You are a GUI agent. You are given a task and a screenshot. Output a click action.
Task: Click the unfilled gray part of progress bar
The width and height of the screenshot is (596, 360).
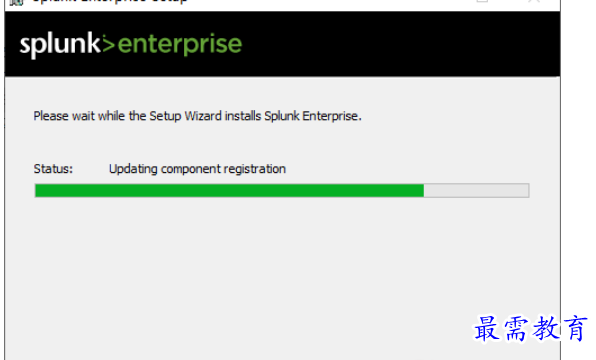click(476, 190)
